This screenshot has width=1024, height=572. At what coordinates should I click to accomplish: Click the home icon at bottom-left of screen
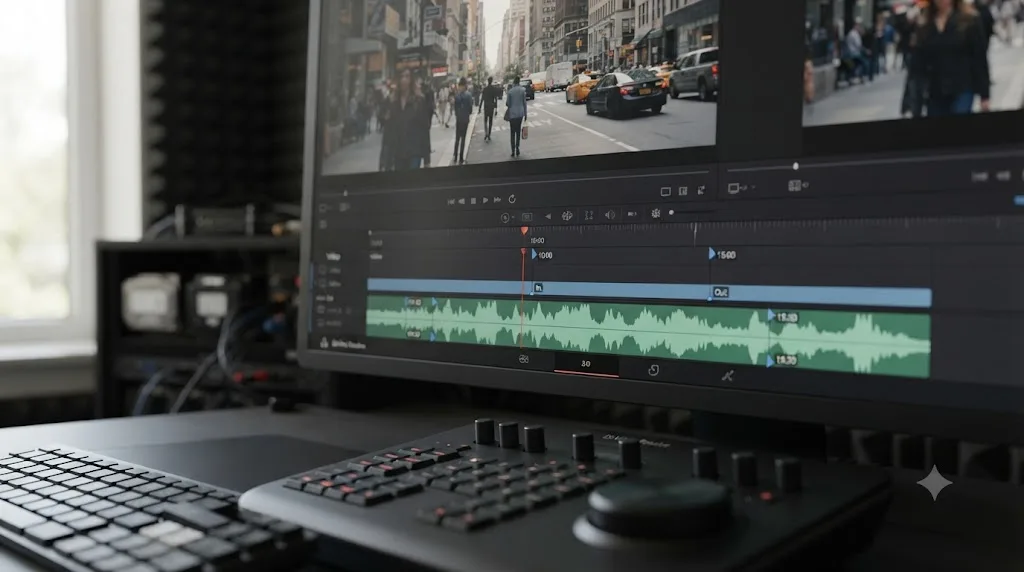tap(324, 343)
